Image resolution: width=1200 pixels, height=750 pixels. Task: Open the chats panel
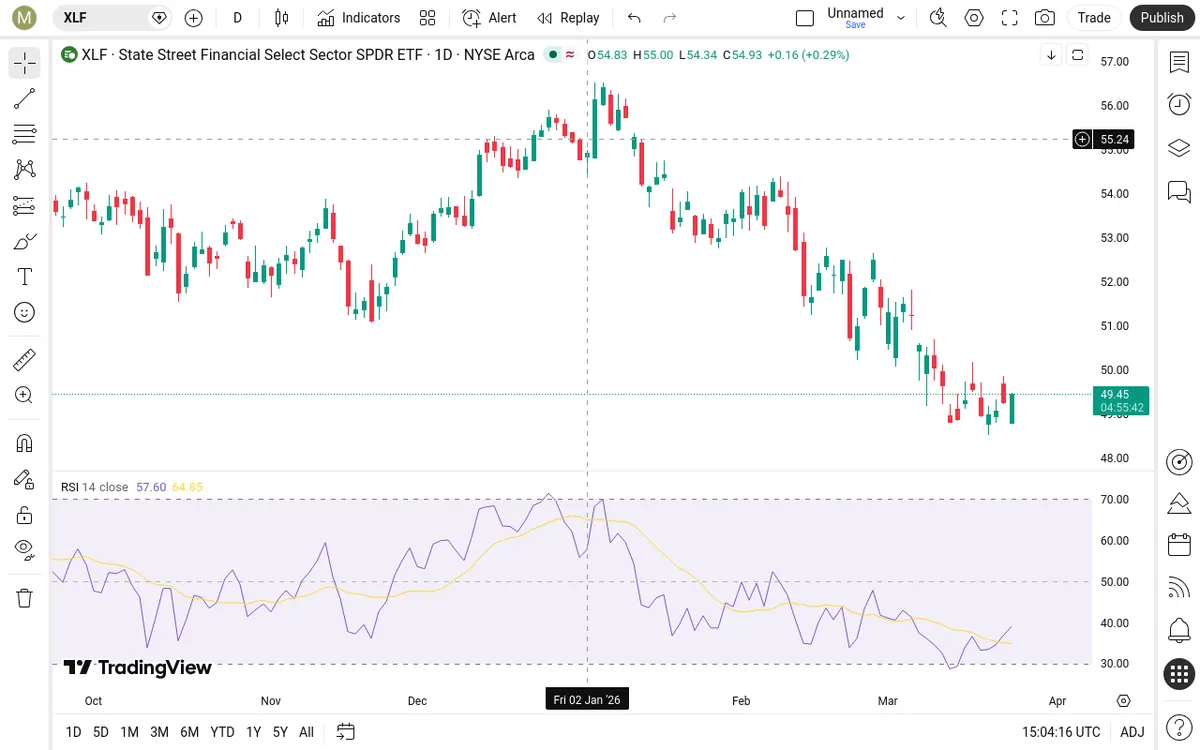(x=1179, y=191)
